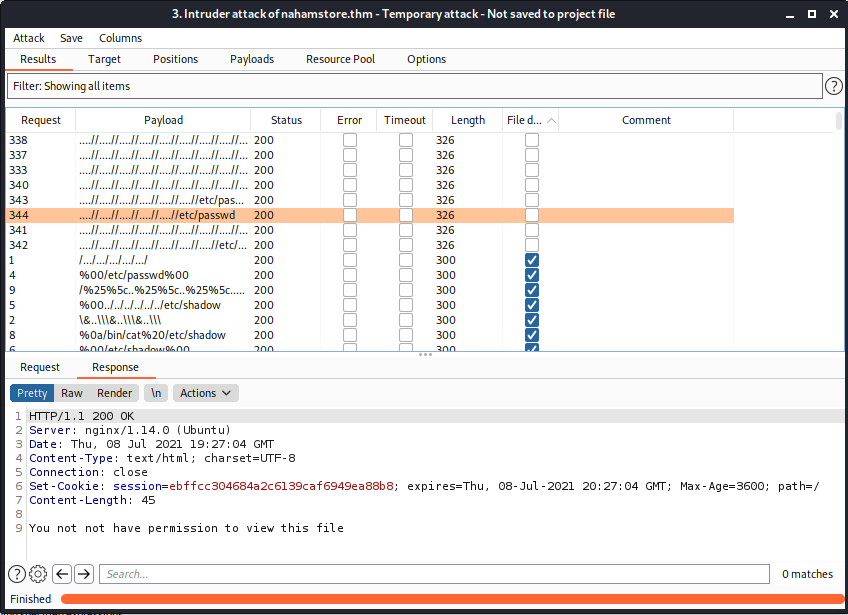This screenshot has height=615, width=848.
Task: Select Render view mode
Action: coord(115,393)
